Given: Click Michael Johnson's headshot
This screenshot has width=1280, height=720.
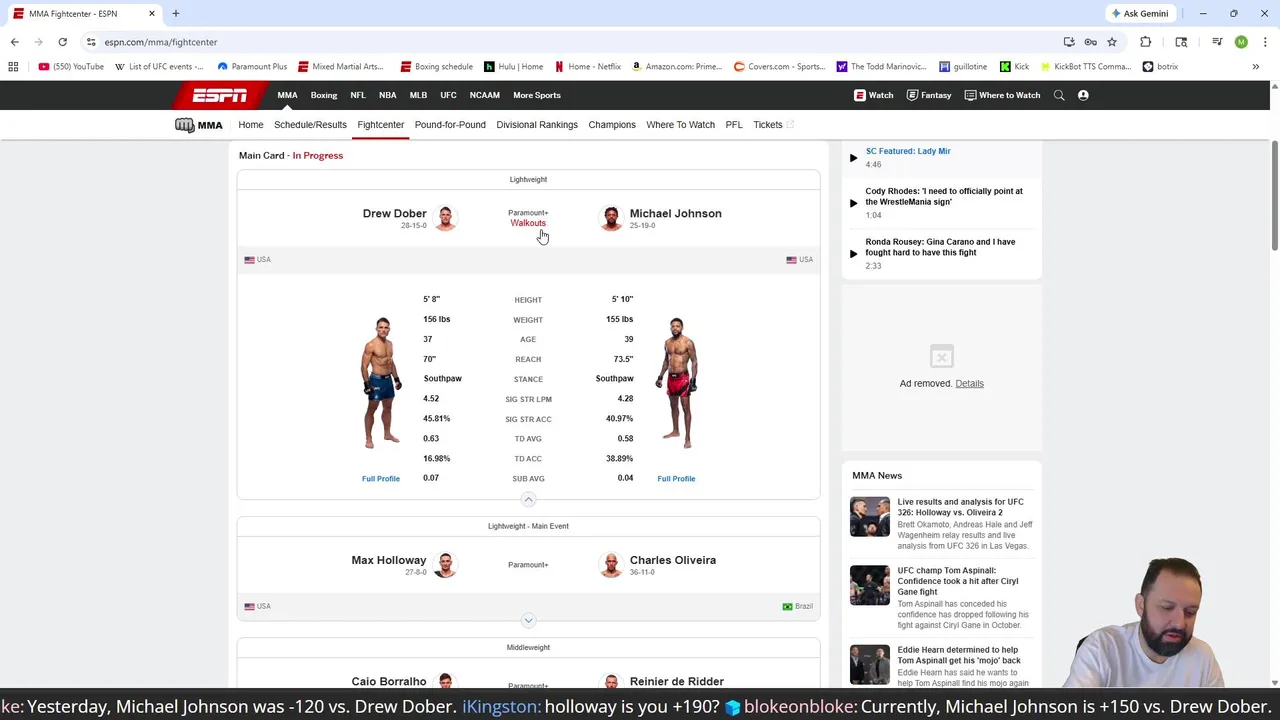Looking at the screenshot, I should tap(610, 218).
